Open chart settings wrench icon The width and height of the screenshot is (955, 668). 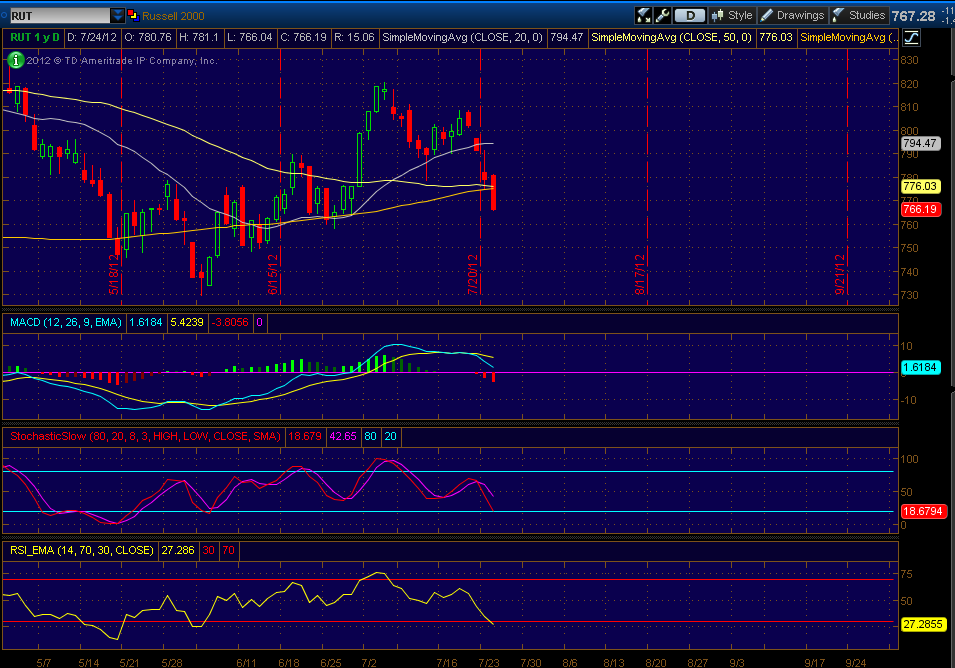662,15
